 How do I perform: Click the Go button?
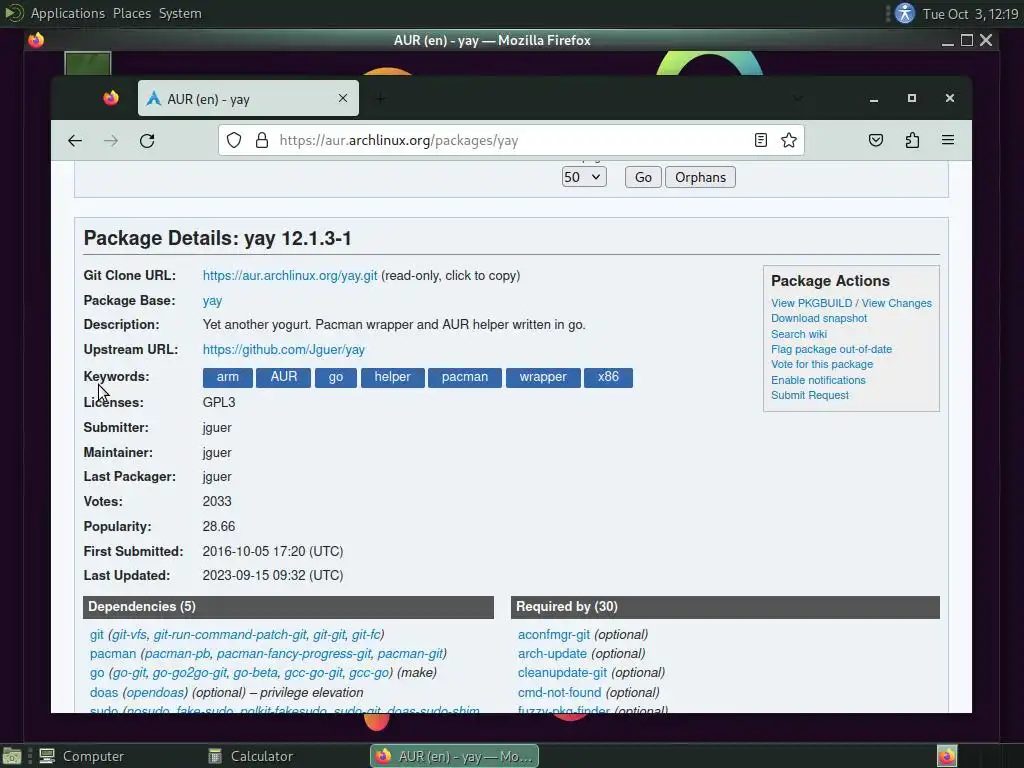tap(643, 177)
